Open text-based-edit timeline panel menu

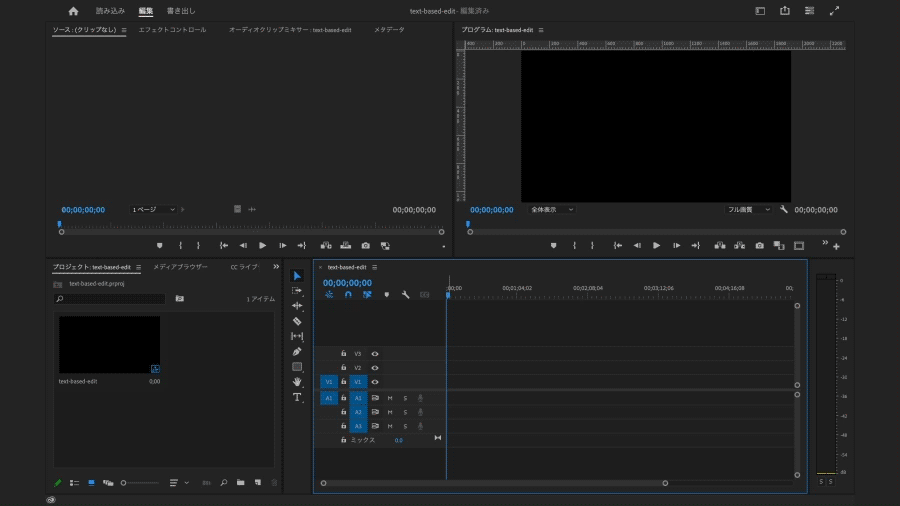tap(375, 267)
